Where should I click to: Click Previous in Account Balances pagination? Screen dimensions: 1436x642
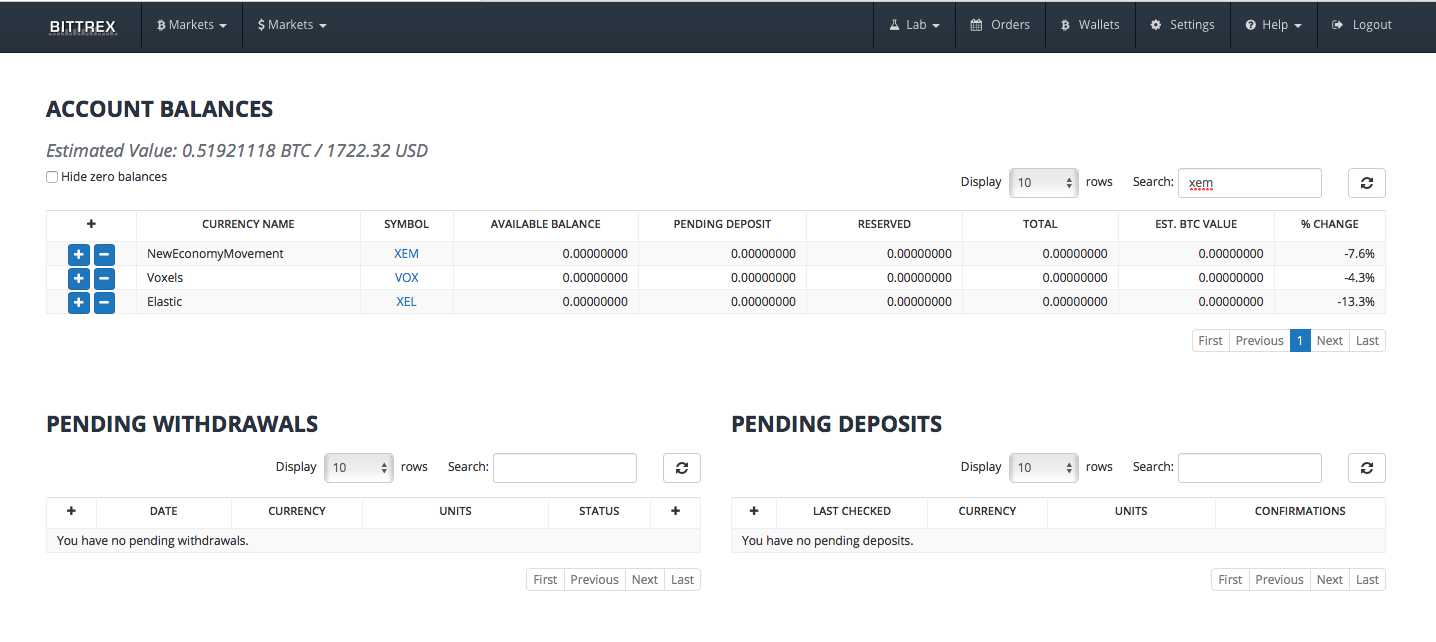click(1259, 341)
